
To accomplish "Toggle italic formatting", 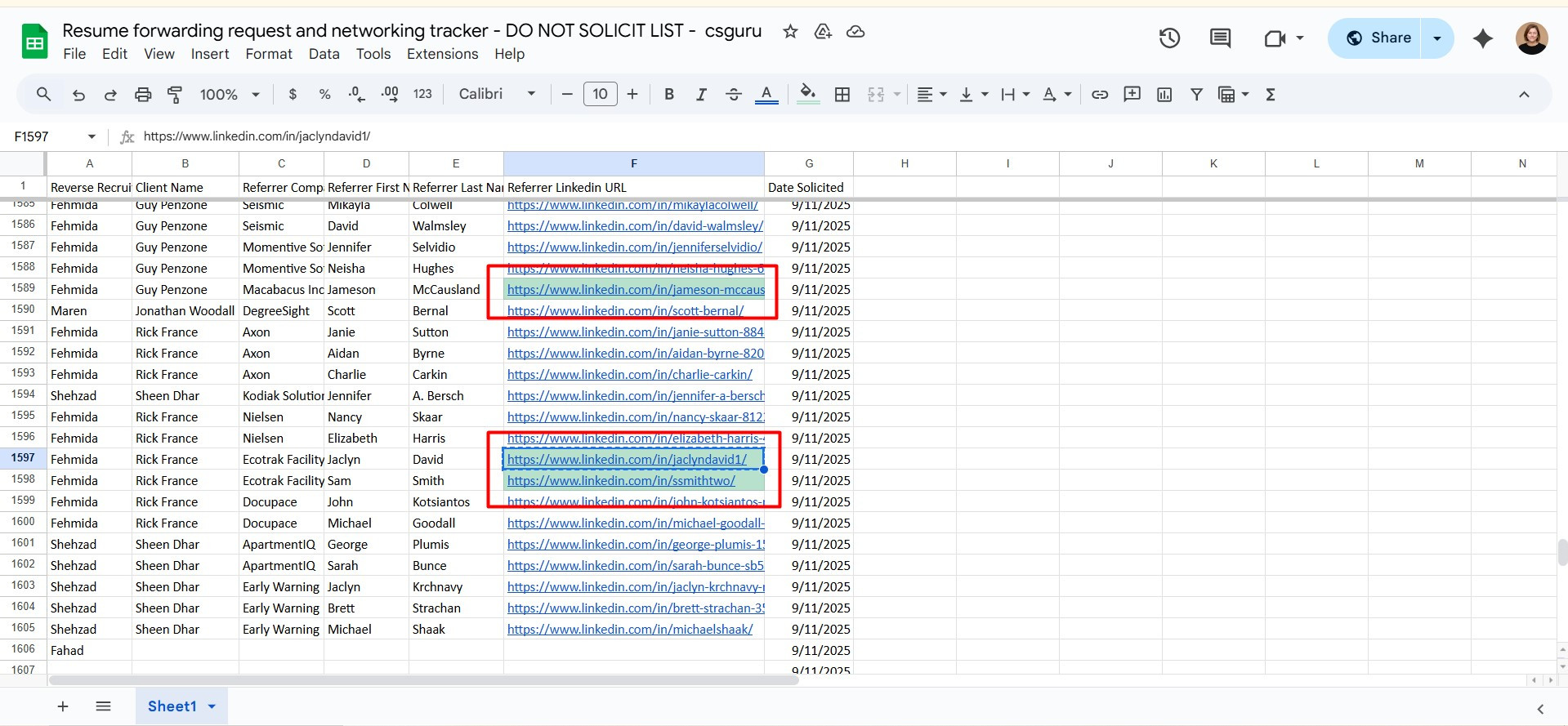I will pyautogui.click(x=701, y=94).
